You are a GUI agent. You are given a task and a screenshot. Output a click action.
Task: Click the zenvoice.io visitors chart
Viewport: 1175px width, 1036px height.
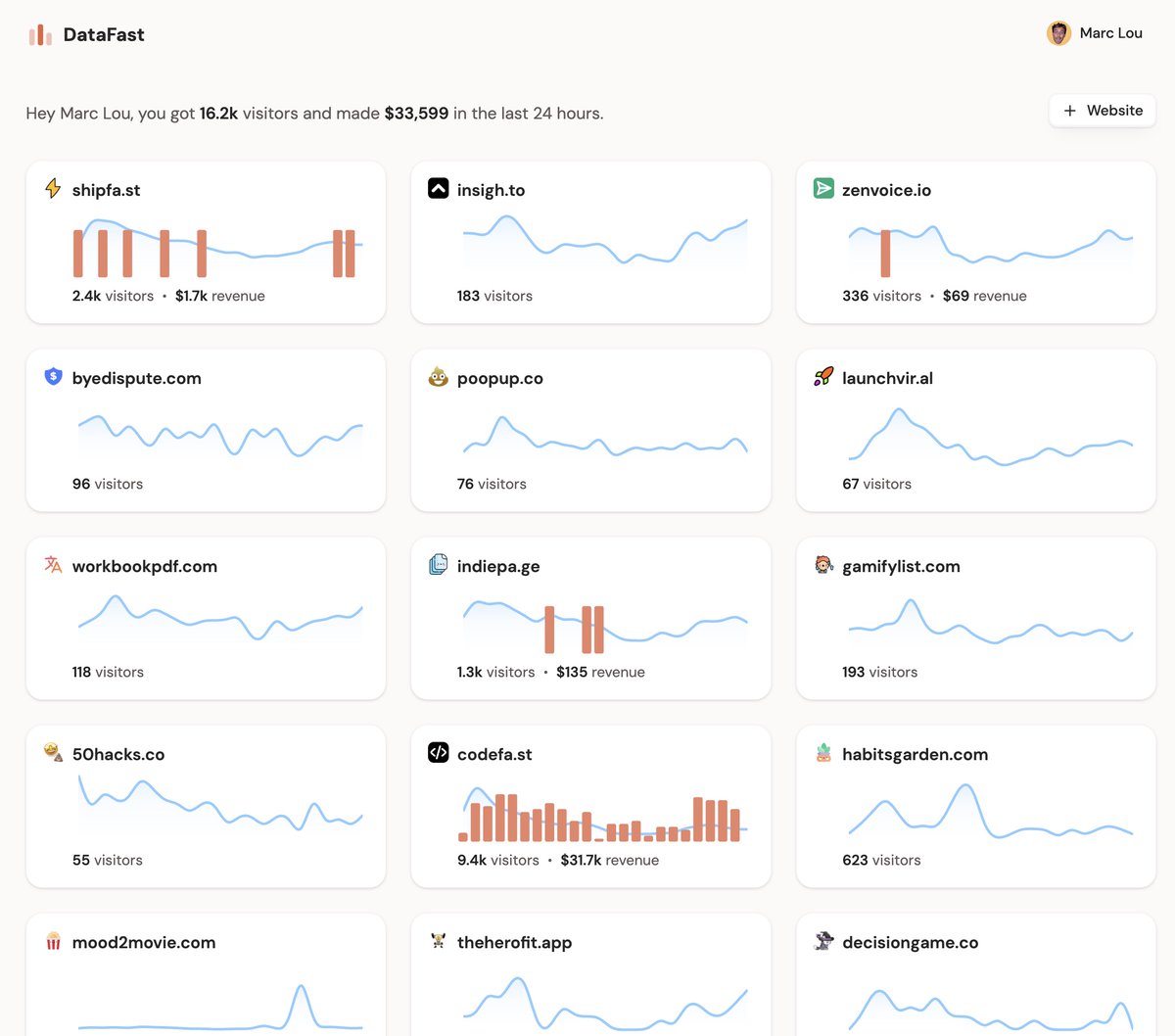(x=990, y=249)
